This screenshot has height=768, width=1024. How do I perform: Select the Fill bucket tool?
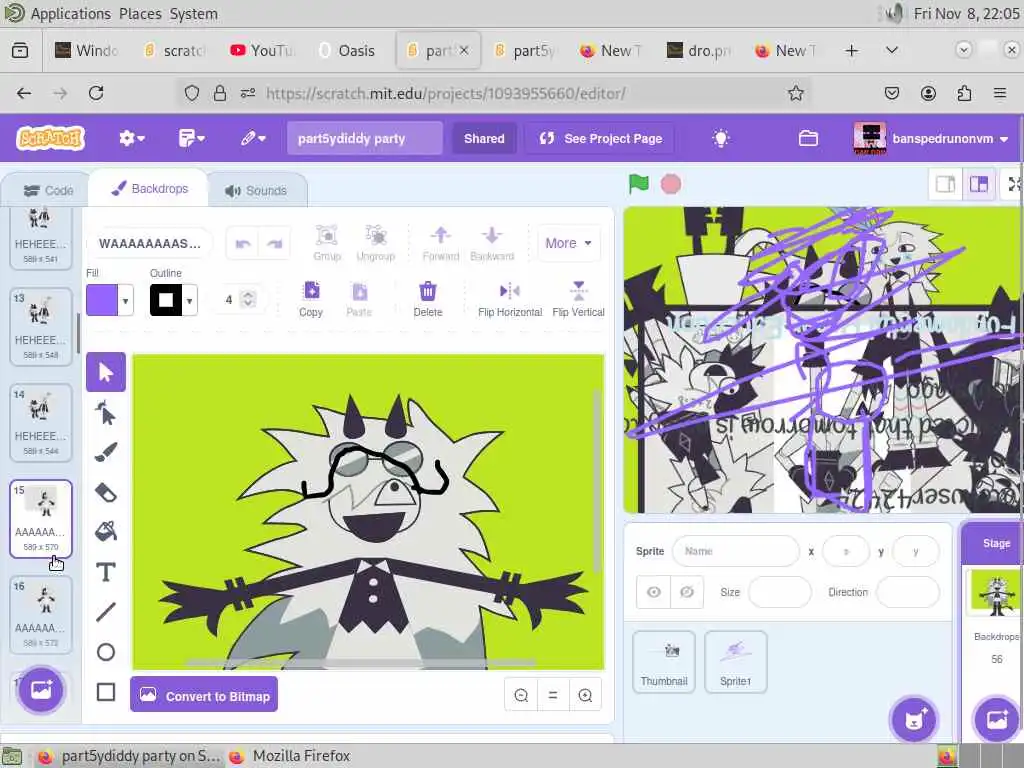[105, 532]
